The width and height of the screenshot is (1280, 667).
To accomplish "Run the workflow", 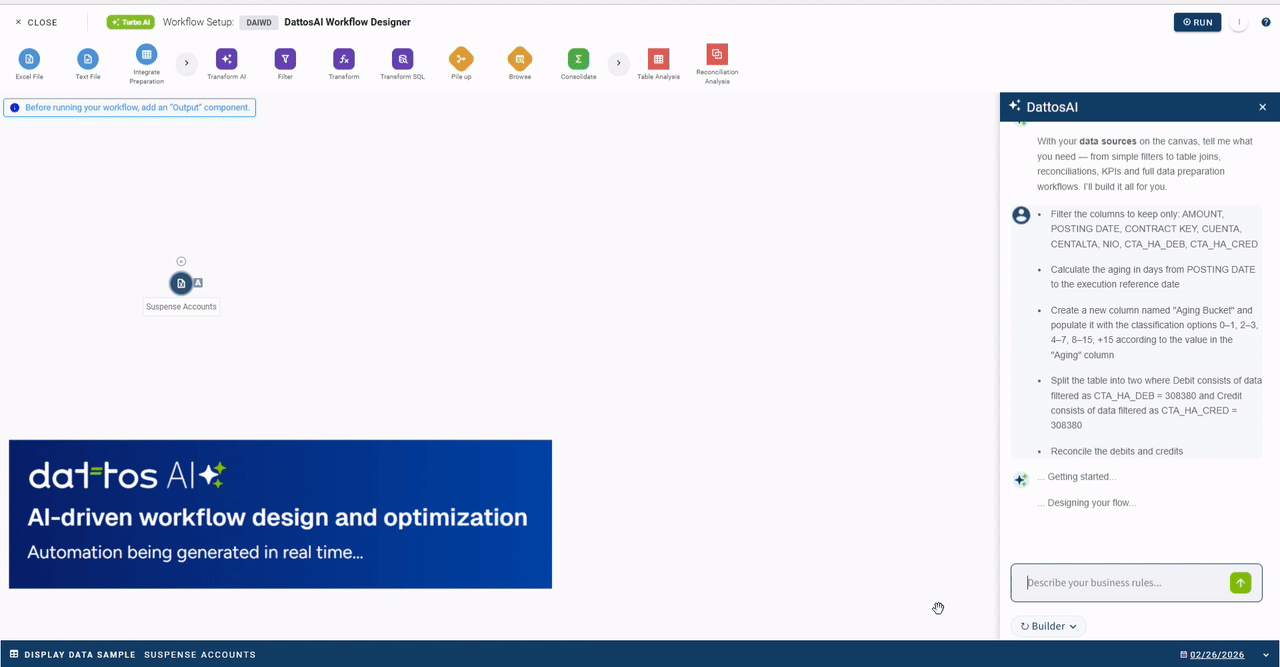I will tap(1197, 21).
